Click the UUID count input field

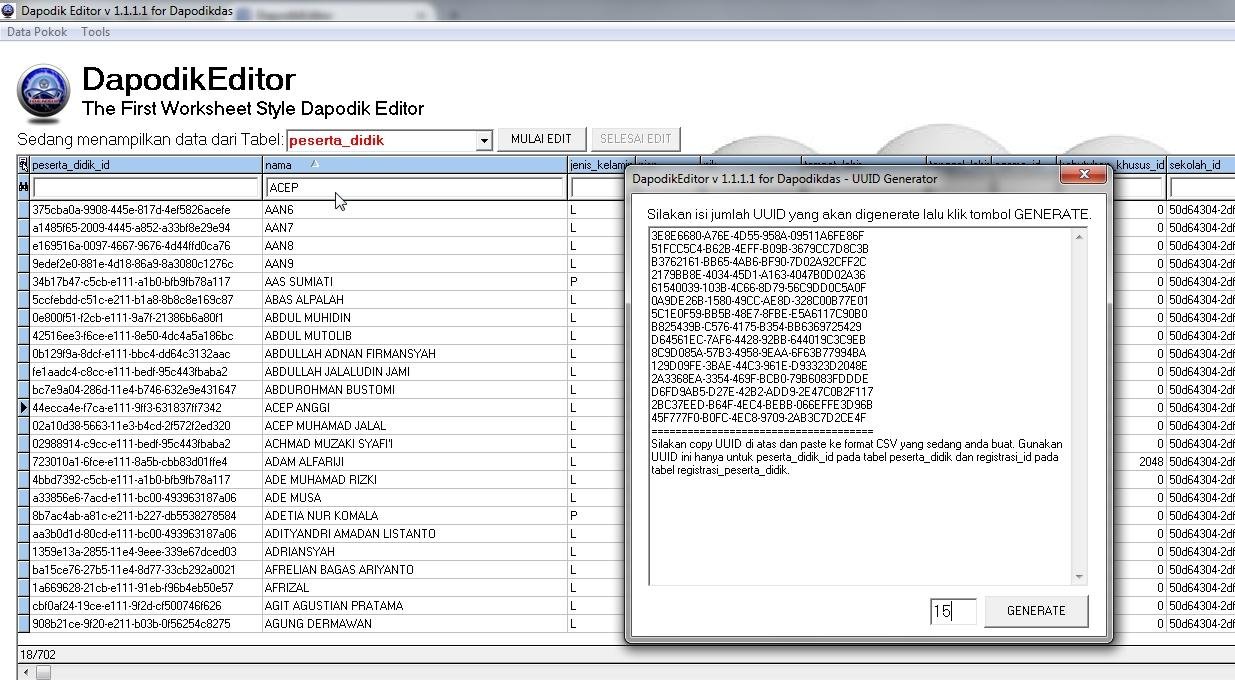click(953, 611)
